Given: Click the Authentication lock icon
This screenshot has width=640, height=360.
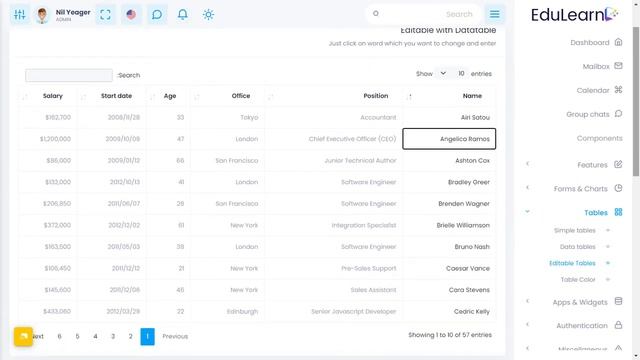Looking at the screenshot, I should click(x=618, y=325).
